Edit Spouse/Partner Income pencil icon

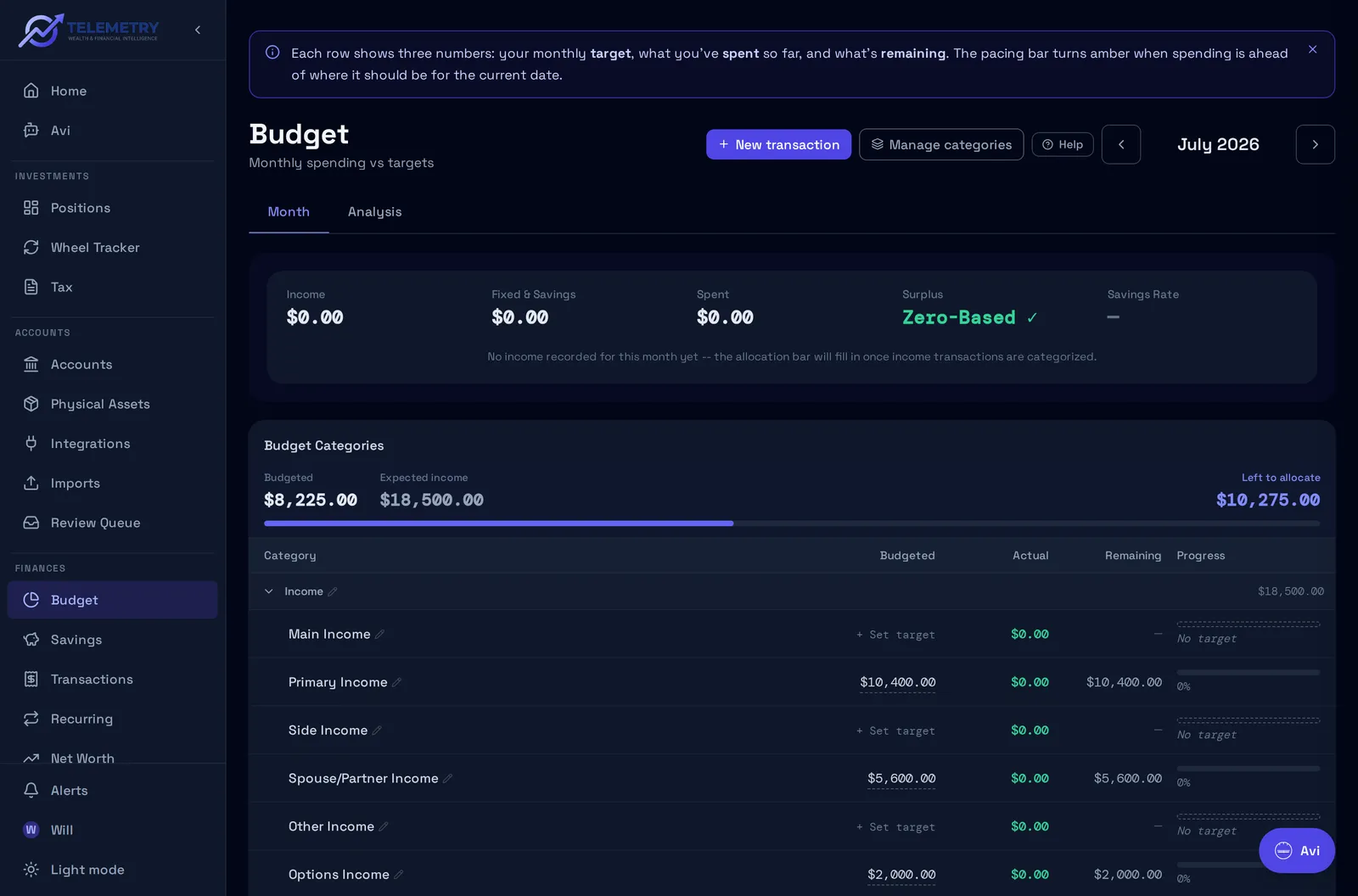(447, 779)
